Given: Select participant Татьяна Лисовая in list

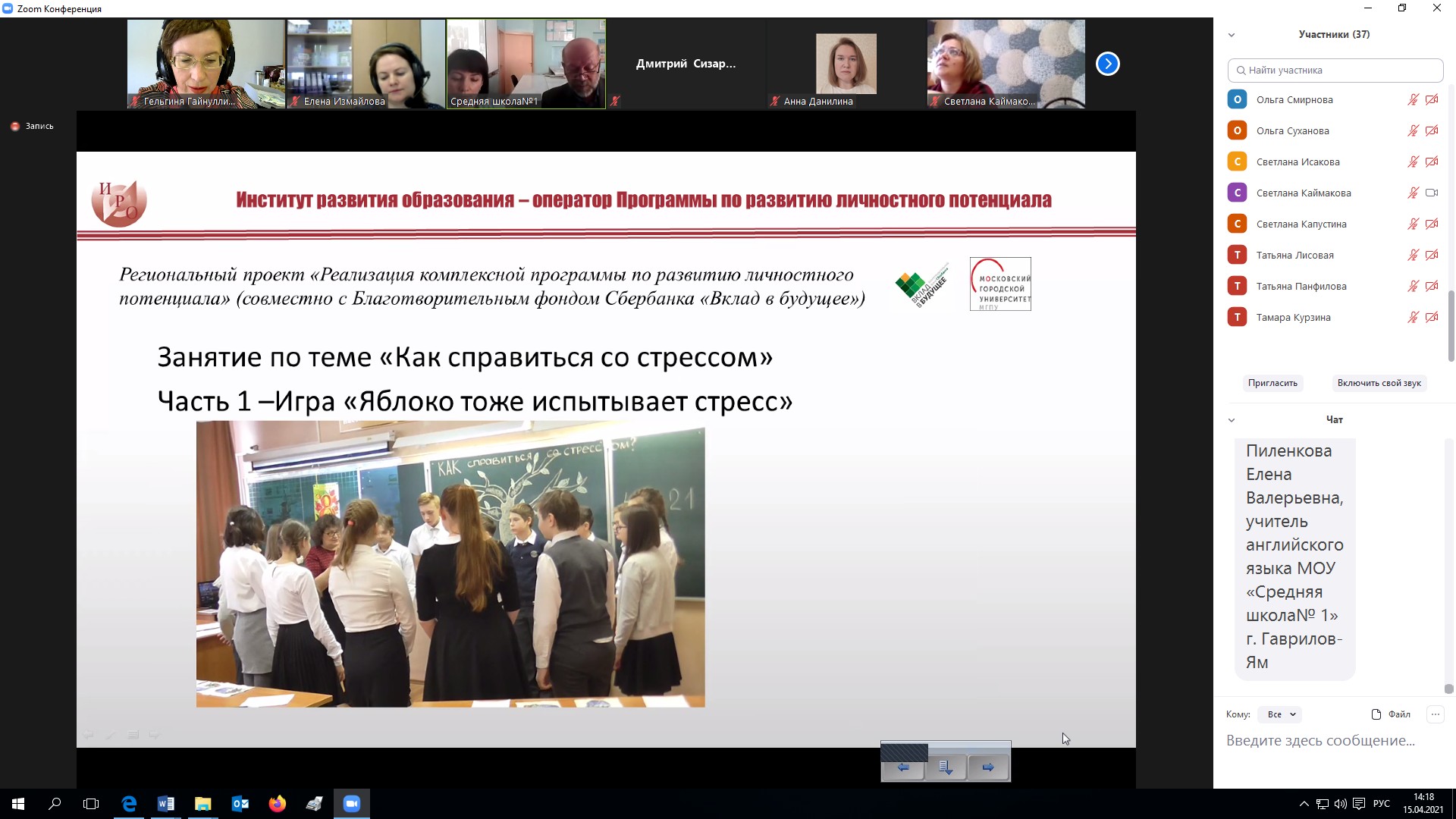Looking at the screenshot, I should 1333,255.
